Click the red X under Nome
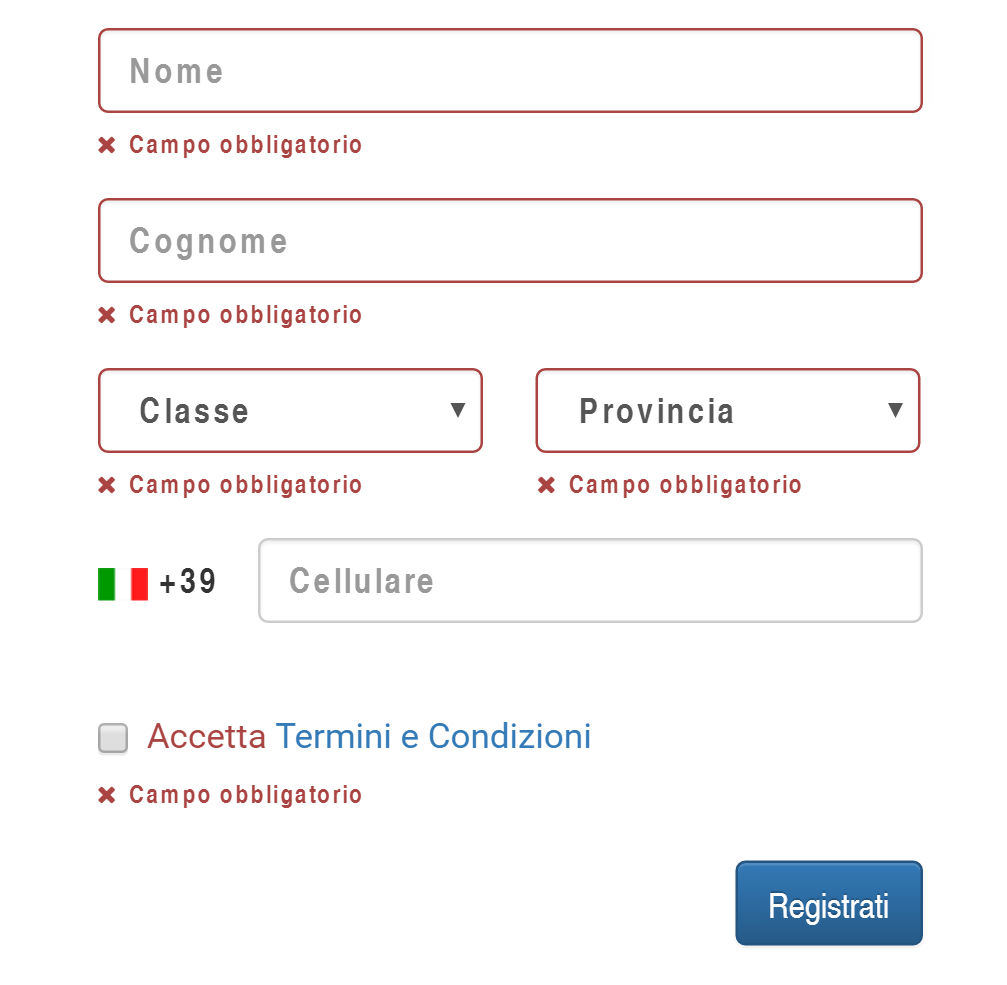 (107, 145)
